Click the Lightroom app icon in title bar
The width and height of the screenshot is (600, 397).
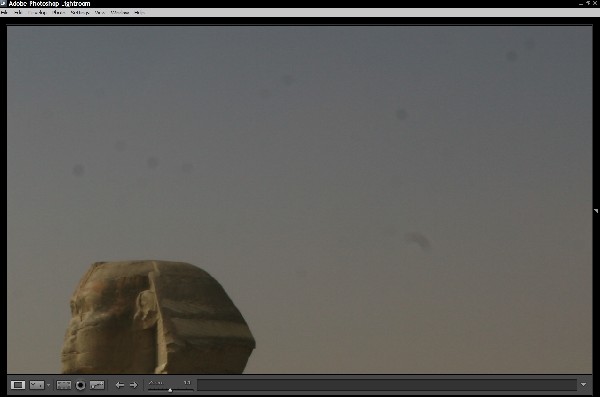tap(3, 3)
